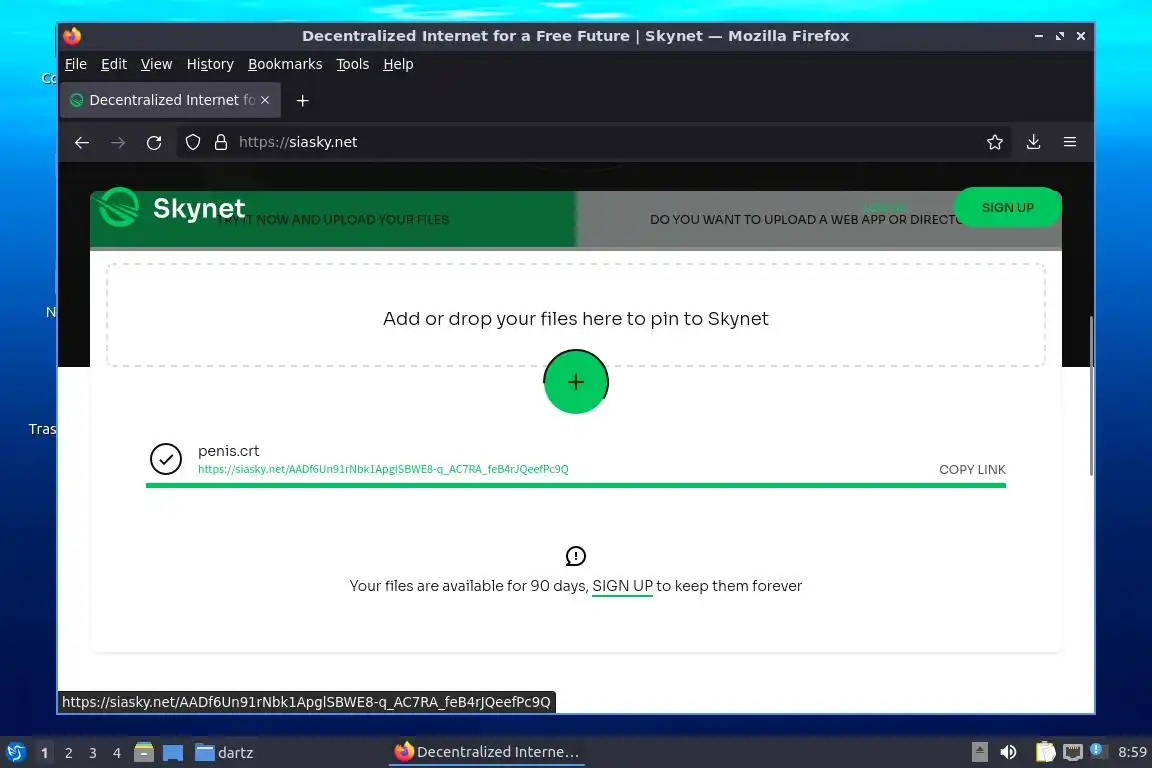The image size is (1152, 768).
Task: Click the green SIGN UP button
Action: pyautogui.click(x=1007, y=207)
